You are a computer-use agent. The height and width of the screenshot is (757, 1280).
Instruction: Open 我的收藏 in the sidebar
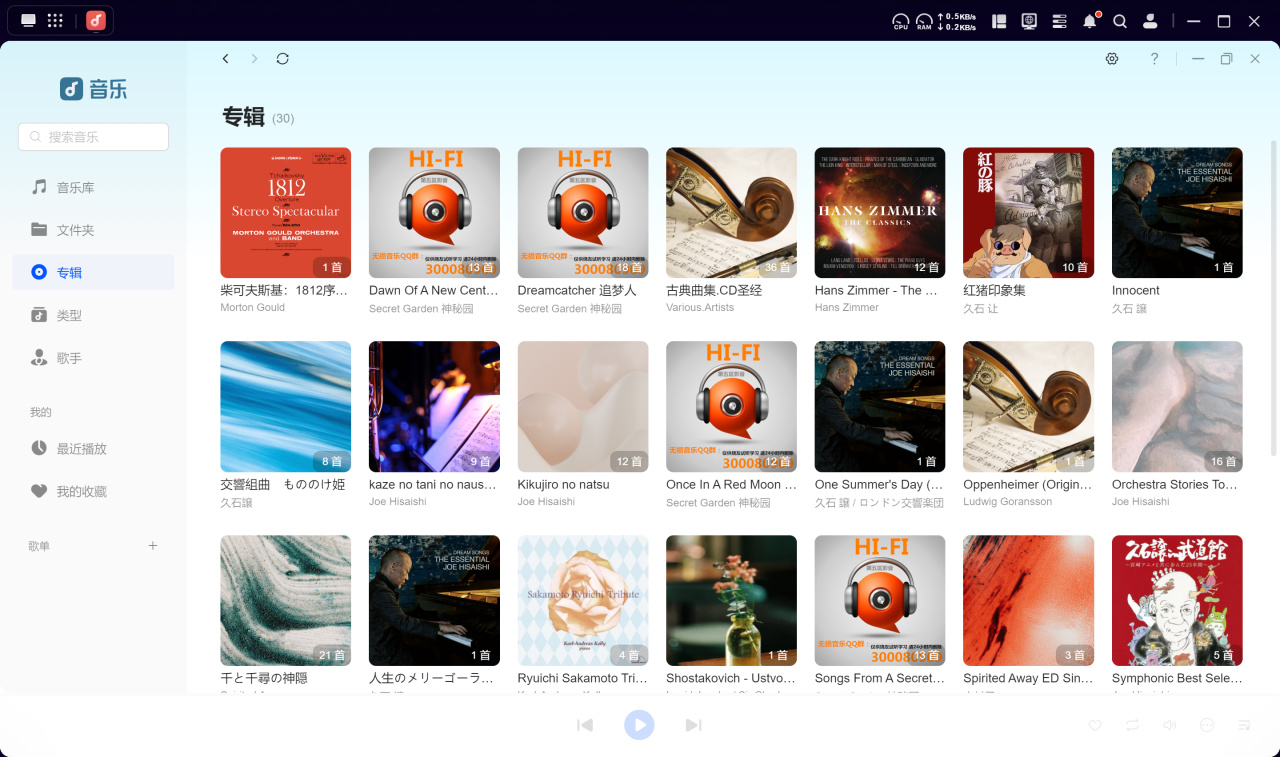pyautogui.click(x=93, y=492)
